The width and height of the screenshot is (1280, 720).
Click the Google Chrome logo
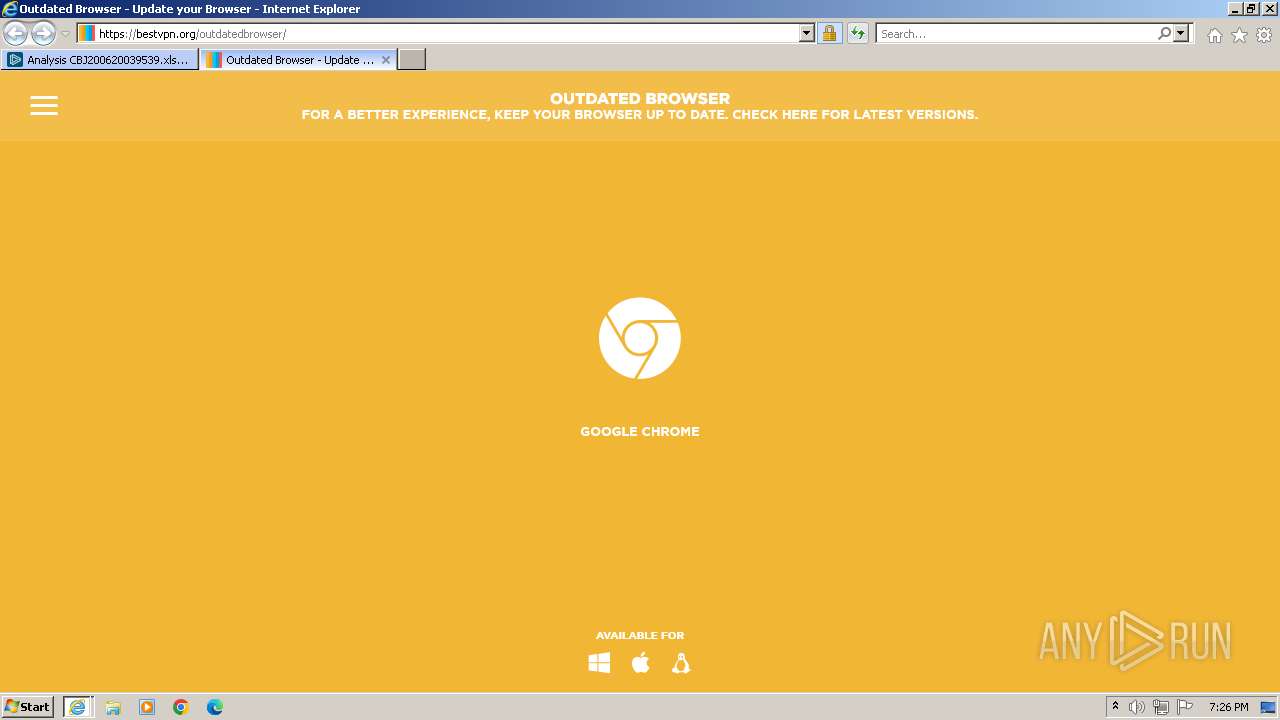[640, 338]
